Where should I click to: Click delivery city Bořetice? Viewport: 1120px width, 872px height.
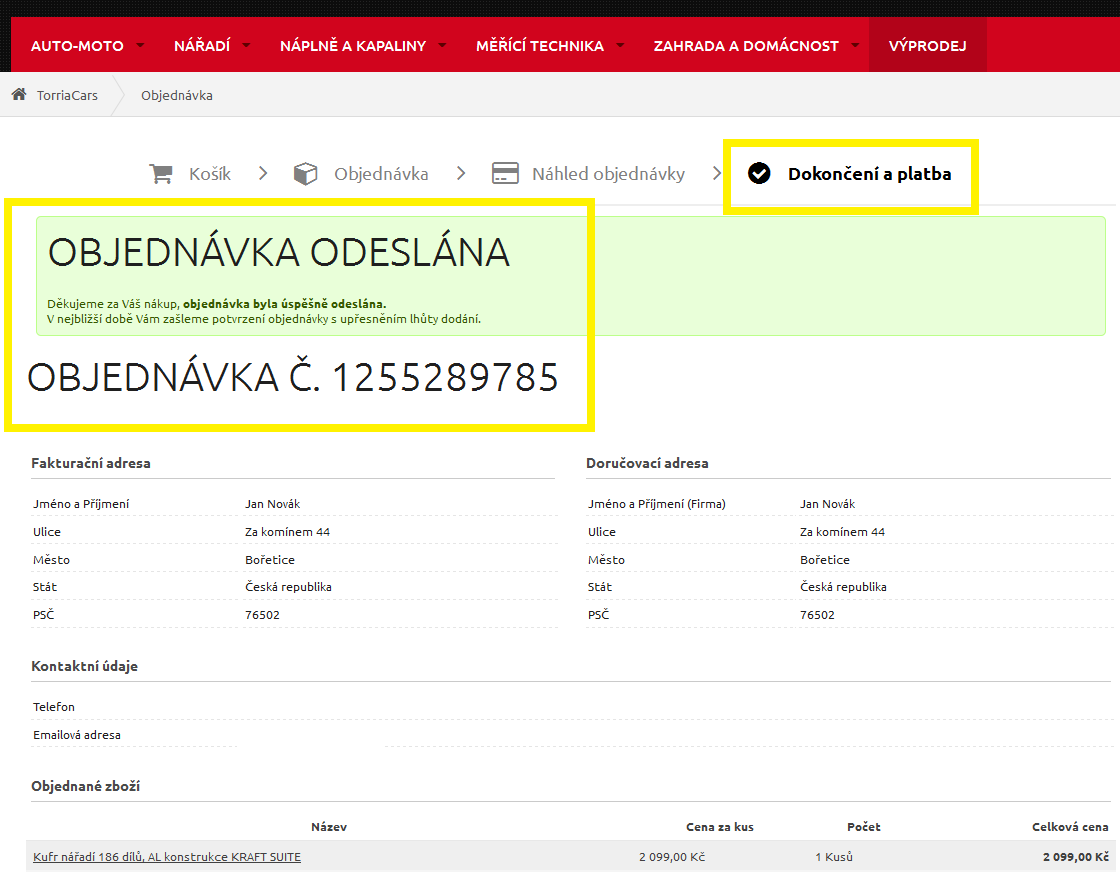point(824,559)
